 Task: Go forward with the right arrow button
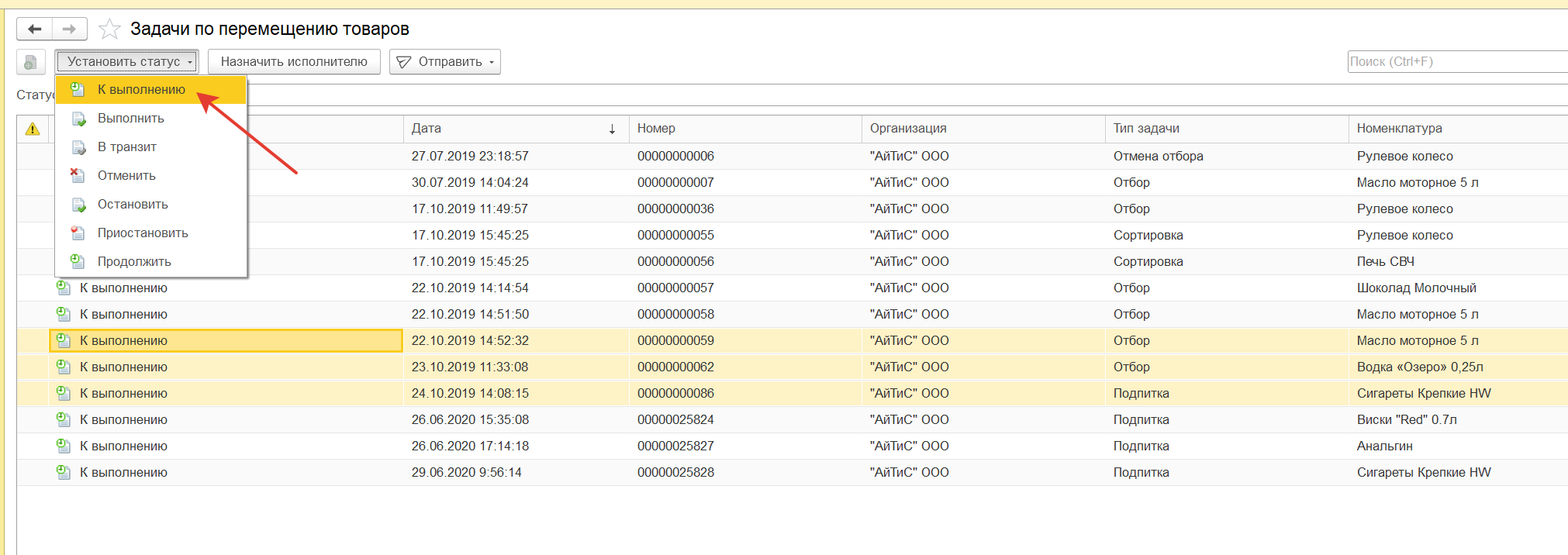pyautogui.click(x=70, y=29)
